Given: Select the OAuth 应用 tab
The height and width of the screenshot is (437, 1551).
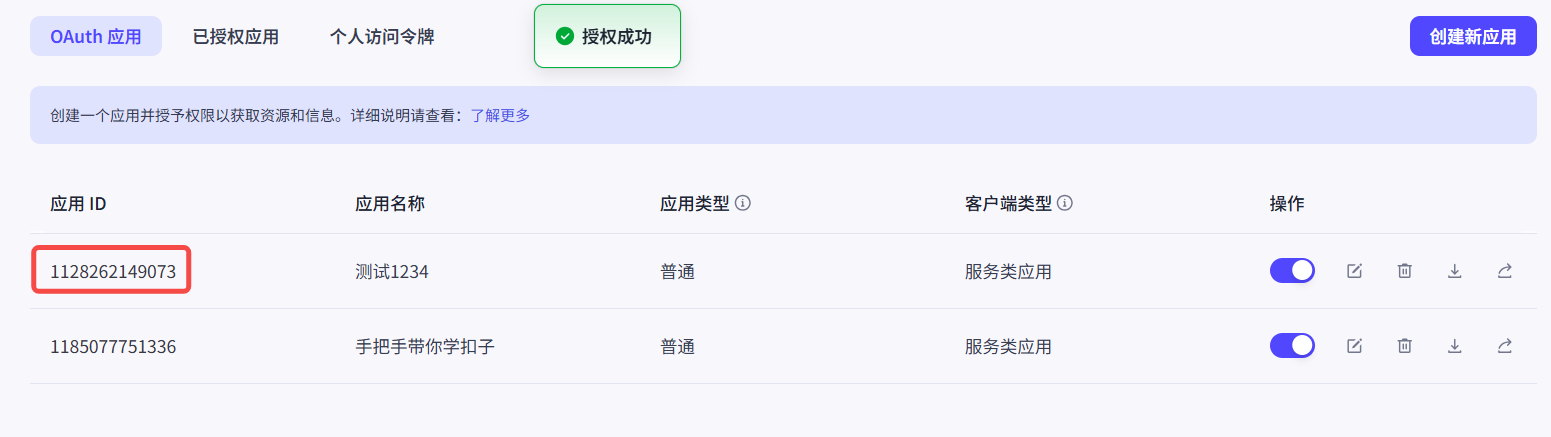Looking at the screenshot, I should 96,37.
